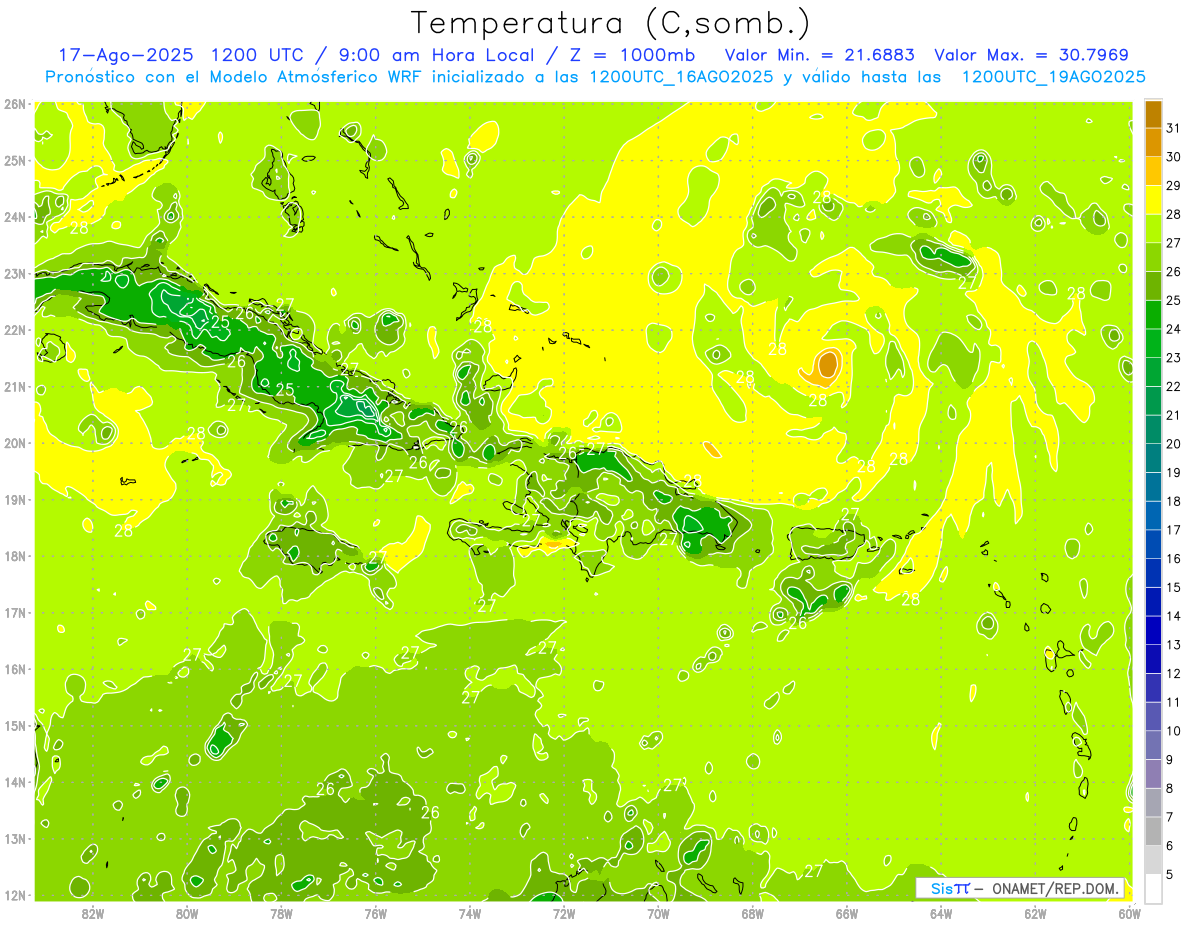This screenshot has width=1200, height=927.
Task: Click the "12N" latitude axis label
Action: coord(14,895)
